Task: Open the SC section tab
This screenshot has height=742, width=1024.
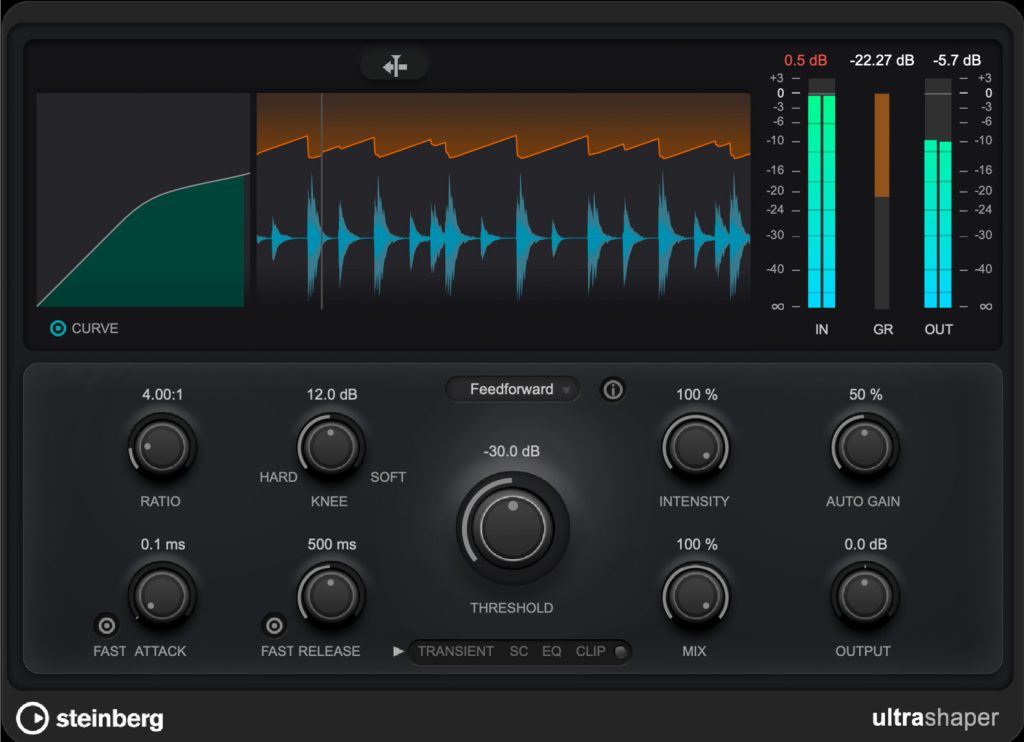Action: [519, 652]
